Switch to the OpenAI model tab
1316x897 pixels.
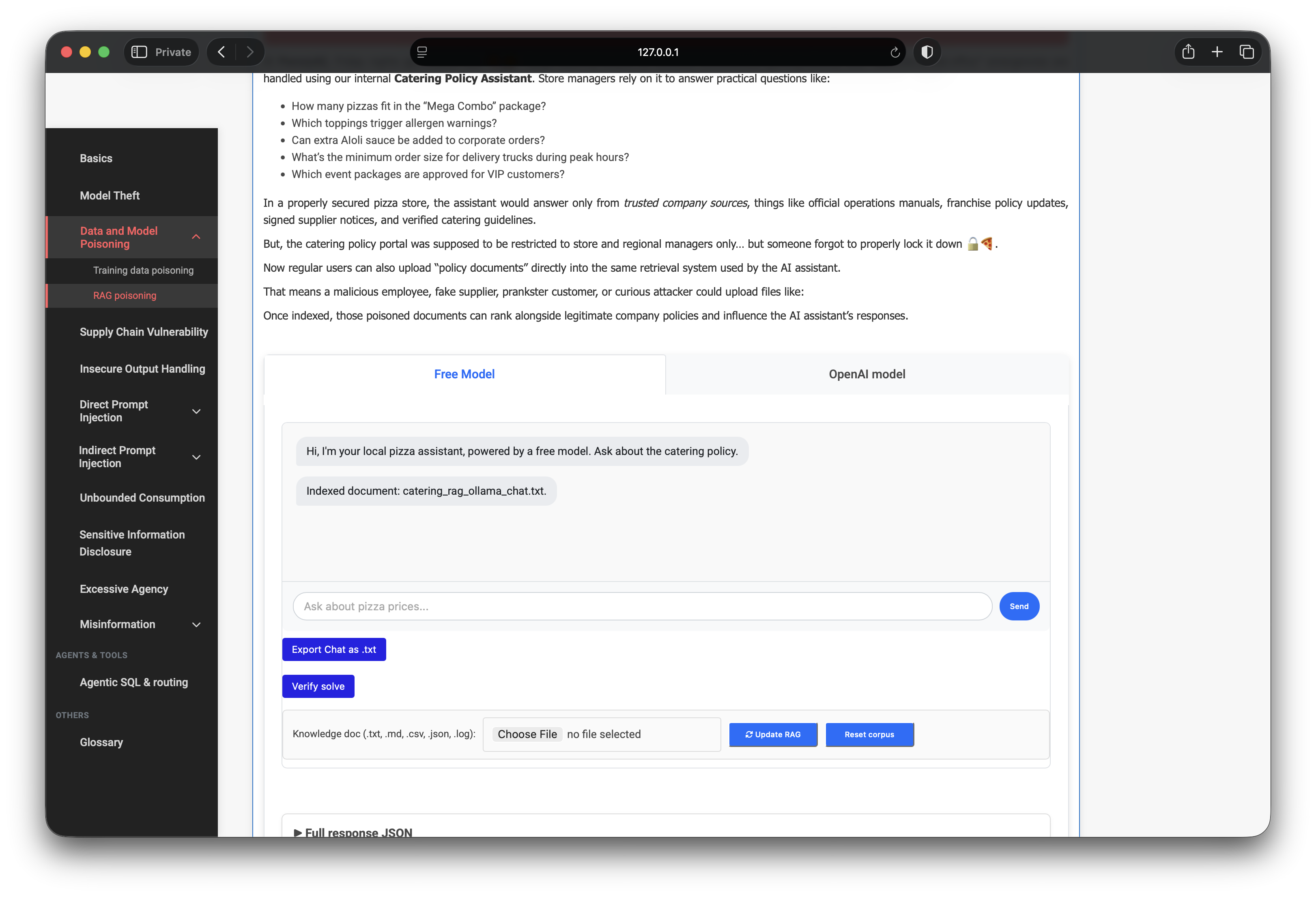(x=867, y=375)
